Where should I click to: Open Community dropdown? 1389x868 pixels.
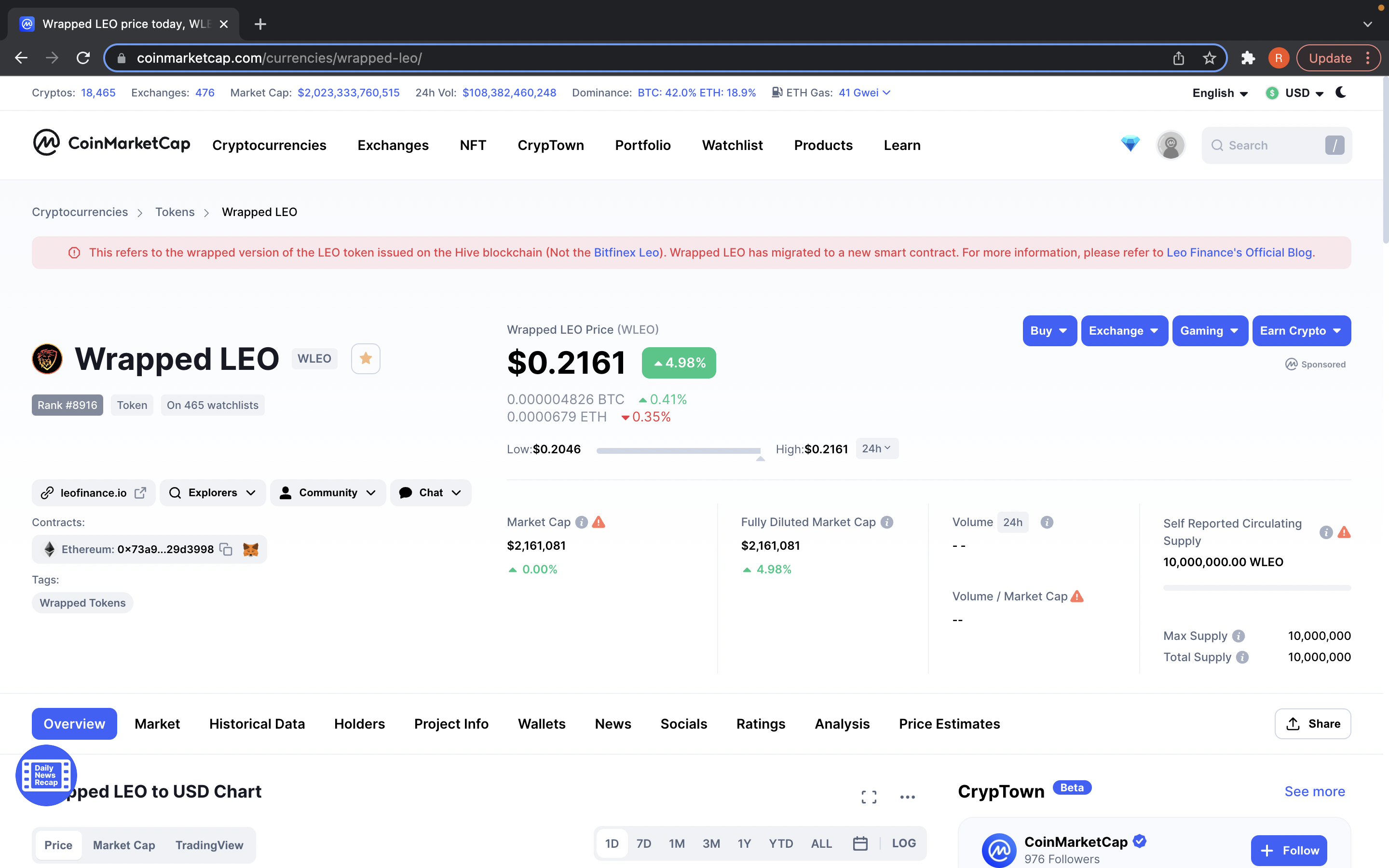[328, 492]
